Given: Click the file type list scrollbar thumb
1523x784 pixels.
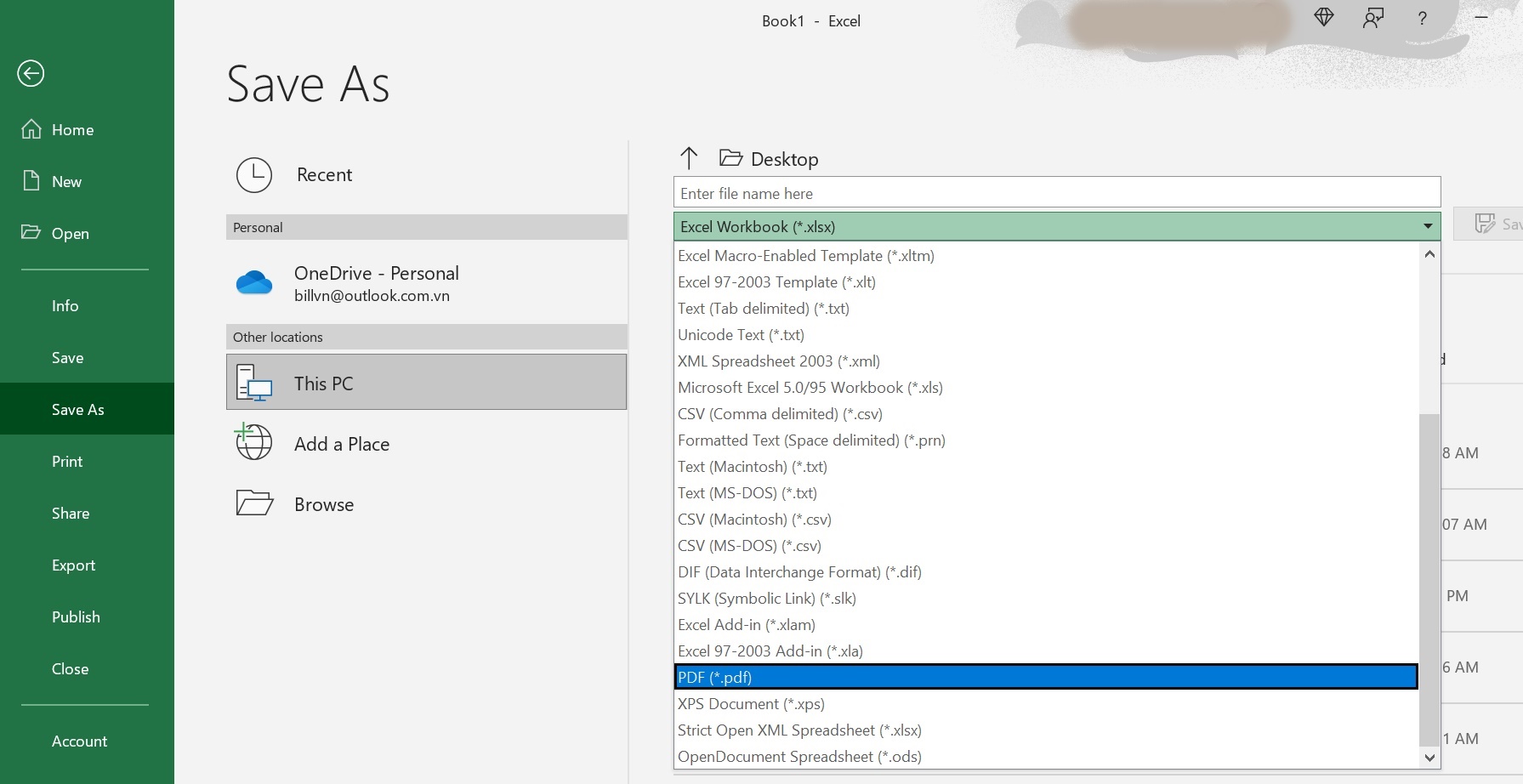Looking at the screenshot, I should pos(1429,578).
